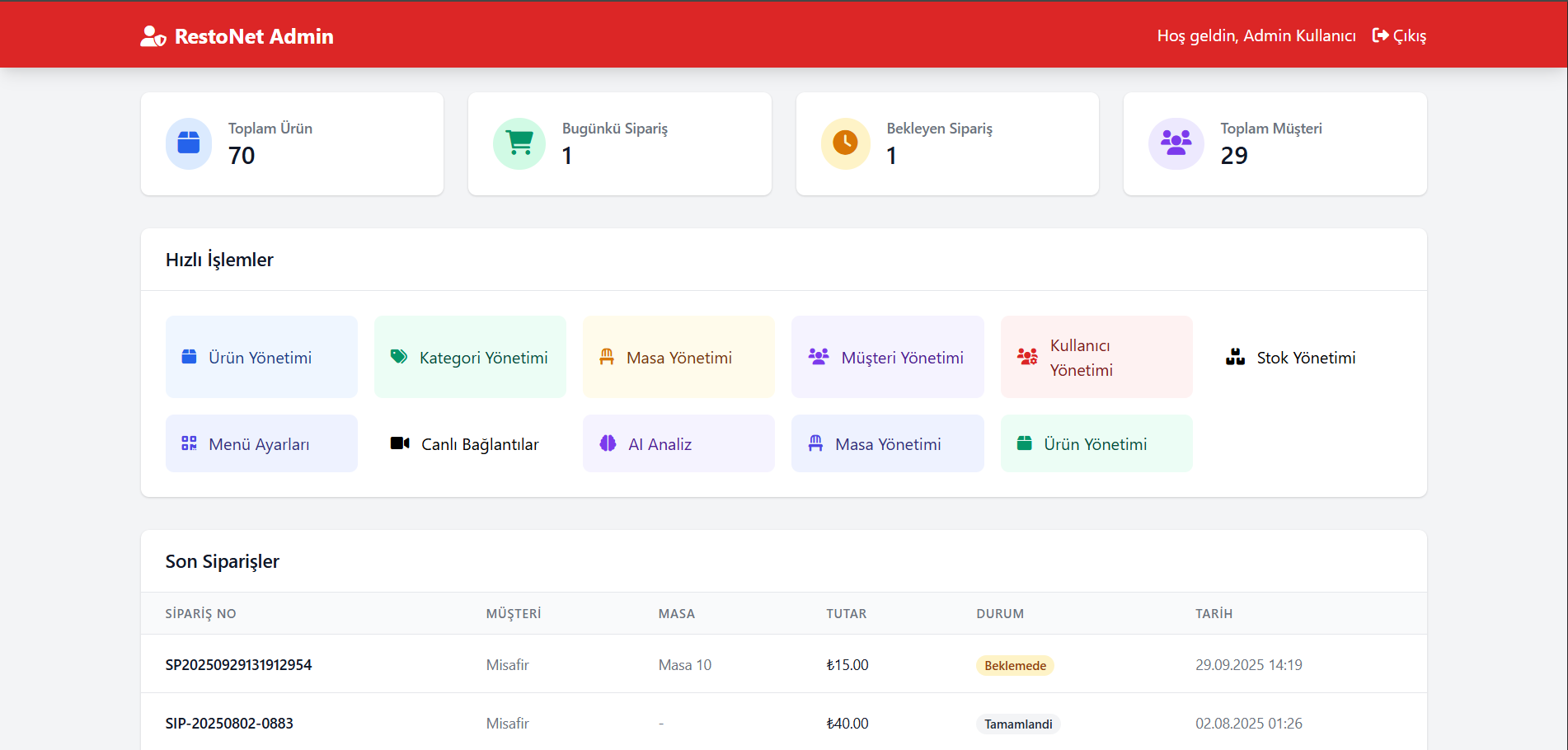
Task: Click the orange clock icon for Bekleyen Sipariş
Action: point(845,143)
